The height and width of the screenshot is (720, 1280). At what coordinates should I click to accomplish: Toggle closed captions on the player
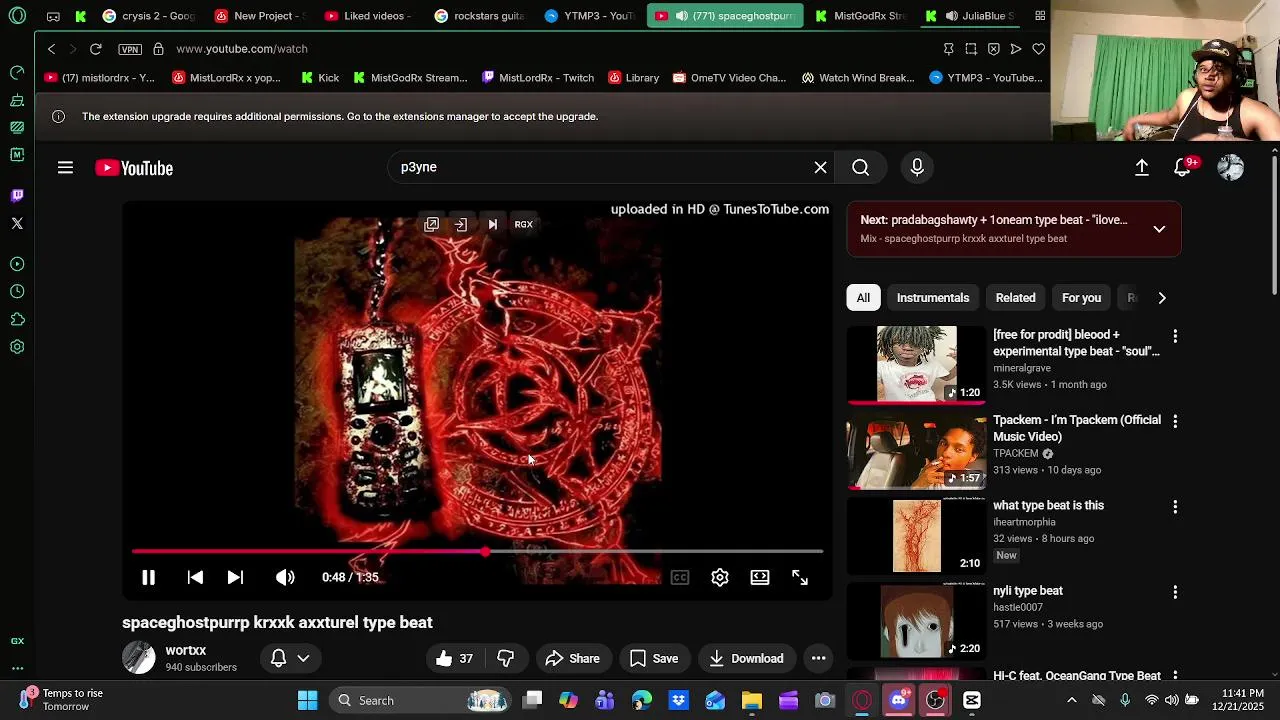(680, 577)
